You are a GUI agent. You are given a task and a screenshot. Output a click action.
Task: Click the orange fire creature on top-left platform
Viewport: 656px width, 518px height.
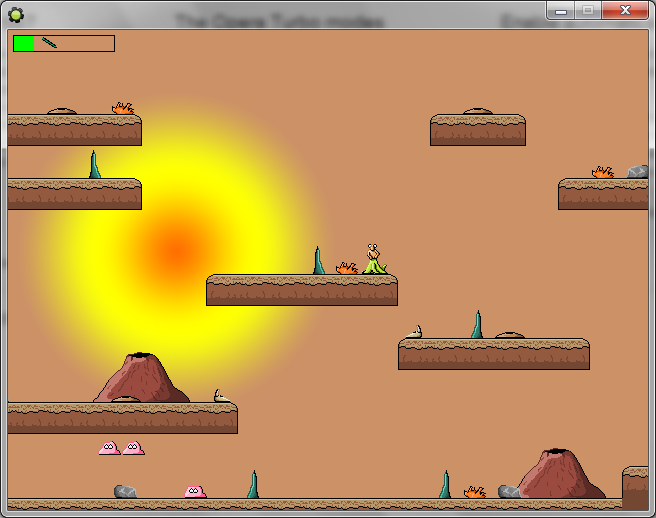pos(123,108)
